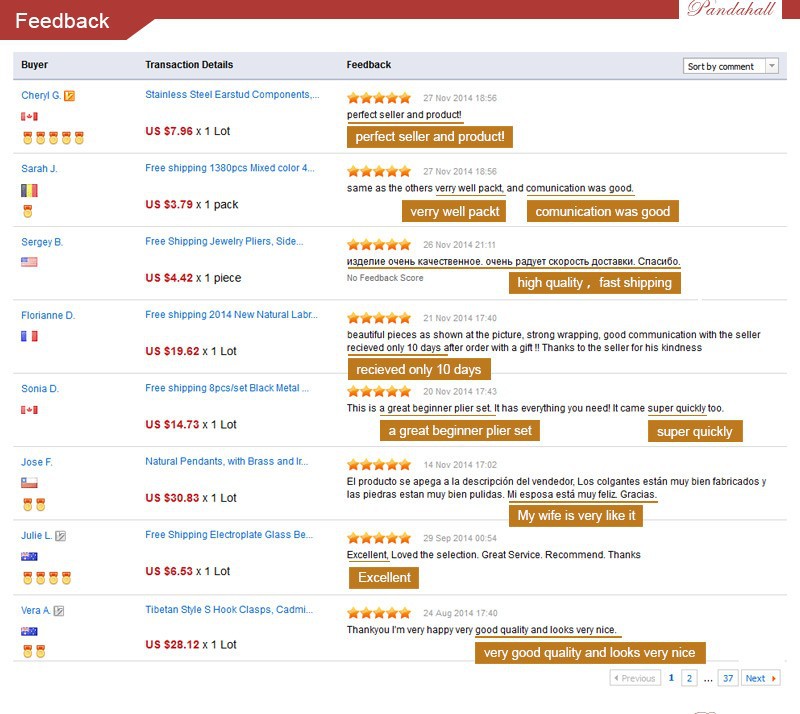Click the Feedback tab header
This screenshot has width=800, height=714.
(x=63, y=21)
